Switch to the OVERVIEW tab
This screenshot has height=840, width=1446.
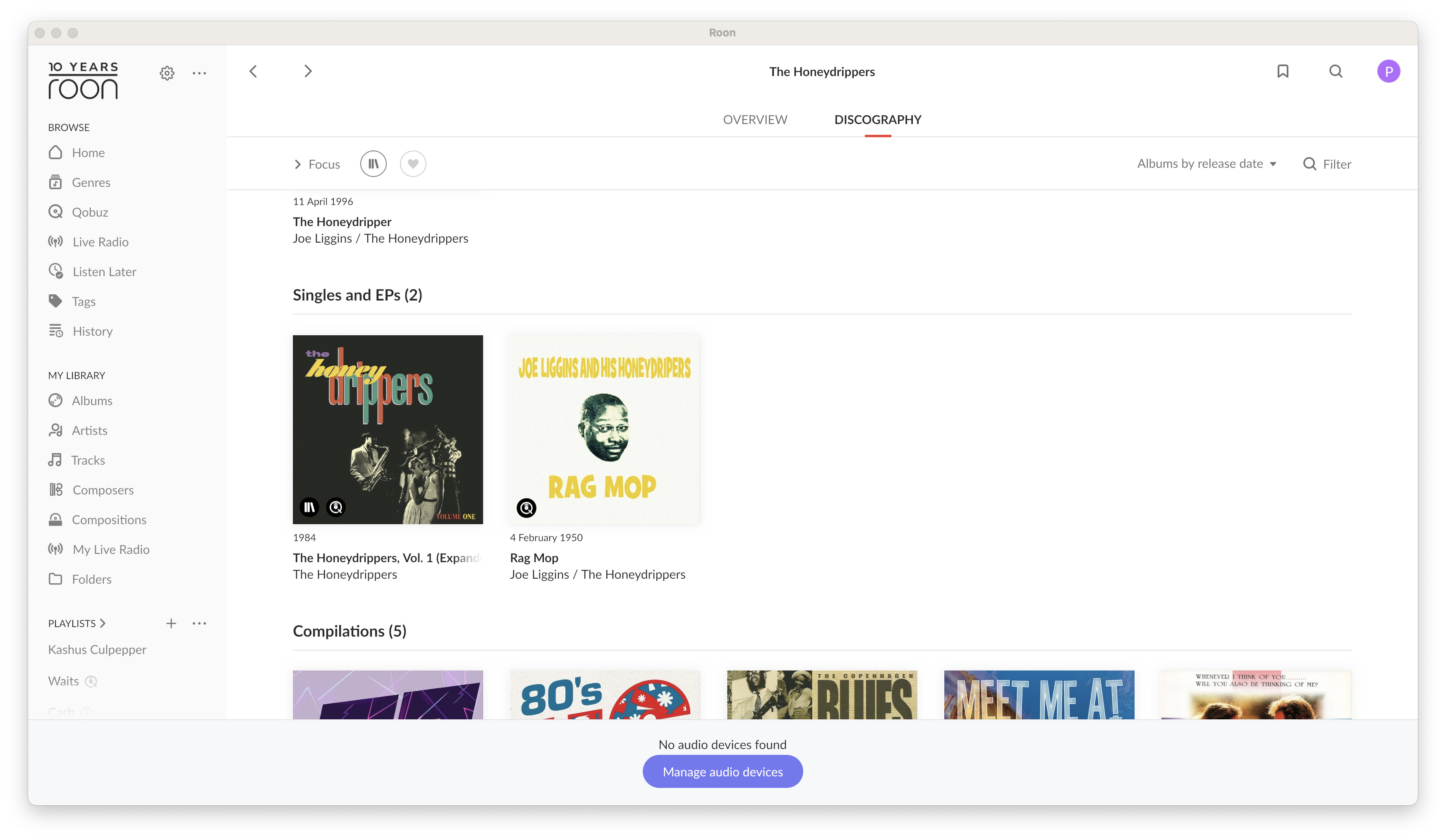click(x=755, y=120)
